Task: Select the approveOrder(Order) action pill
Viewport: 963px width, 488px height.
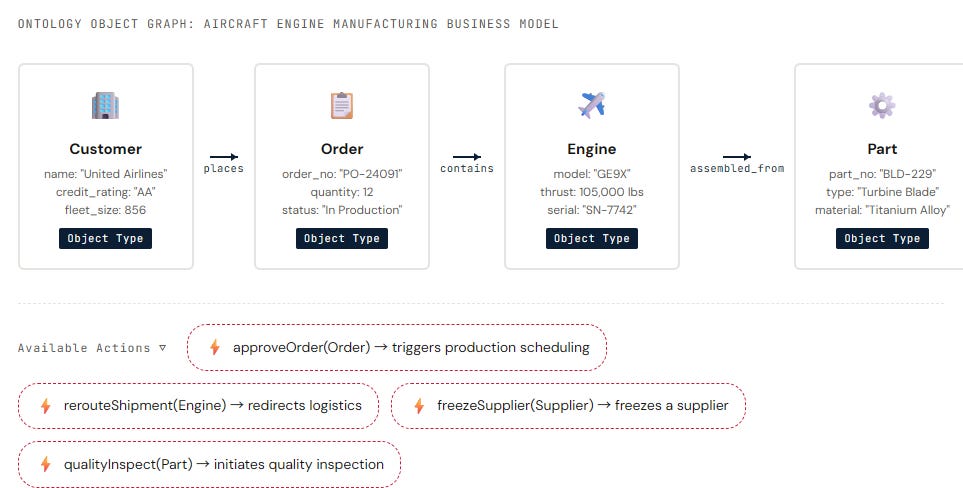Action: point(397,347)
